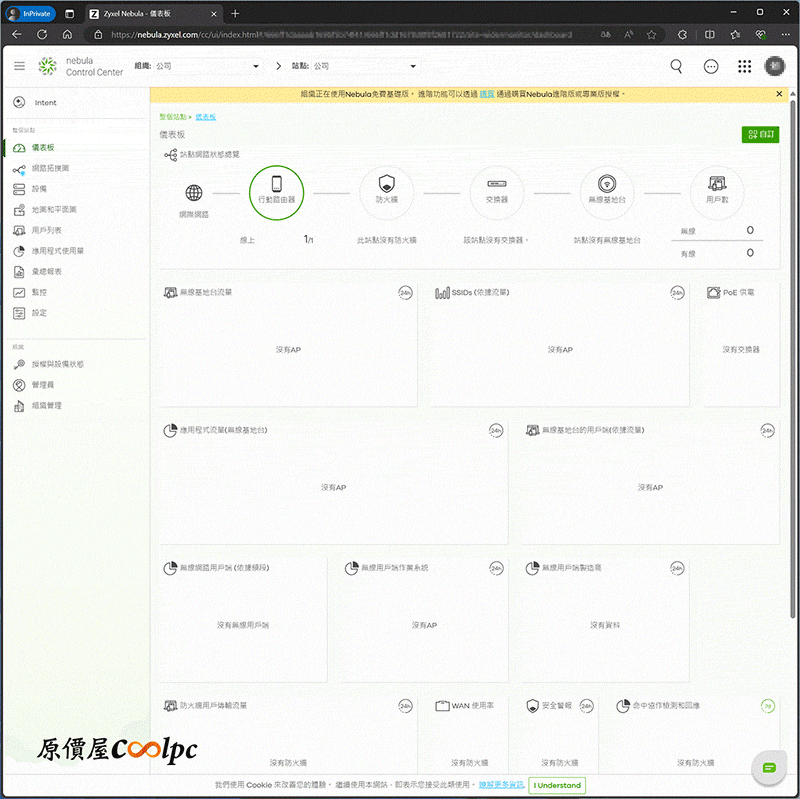Select the 交換器 switch node
Image resolution: width=800 pixels, height=799 pixels.
497,193
